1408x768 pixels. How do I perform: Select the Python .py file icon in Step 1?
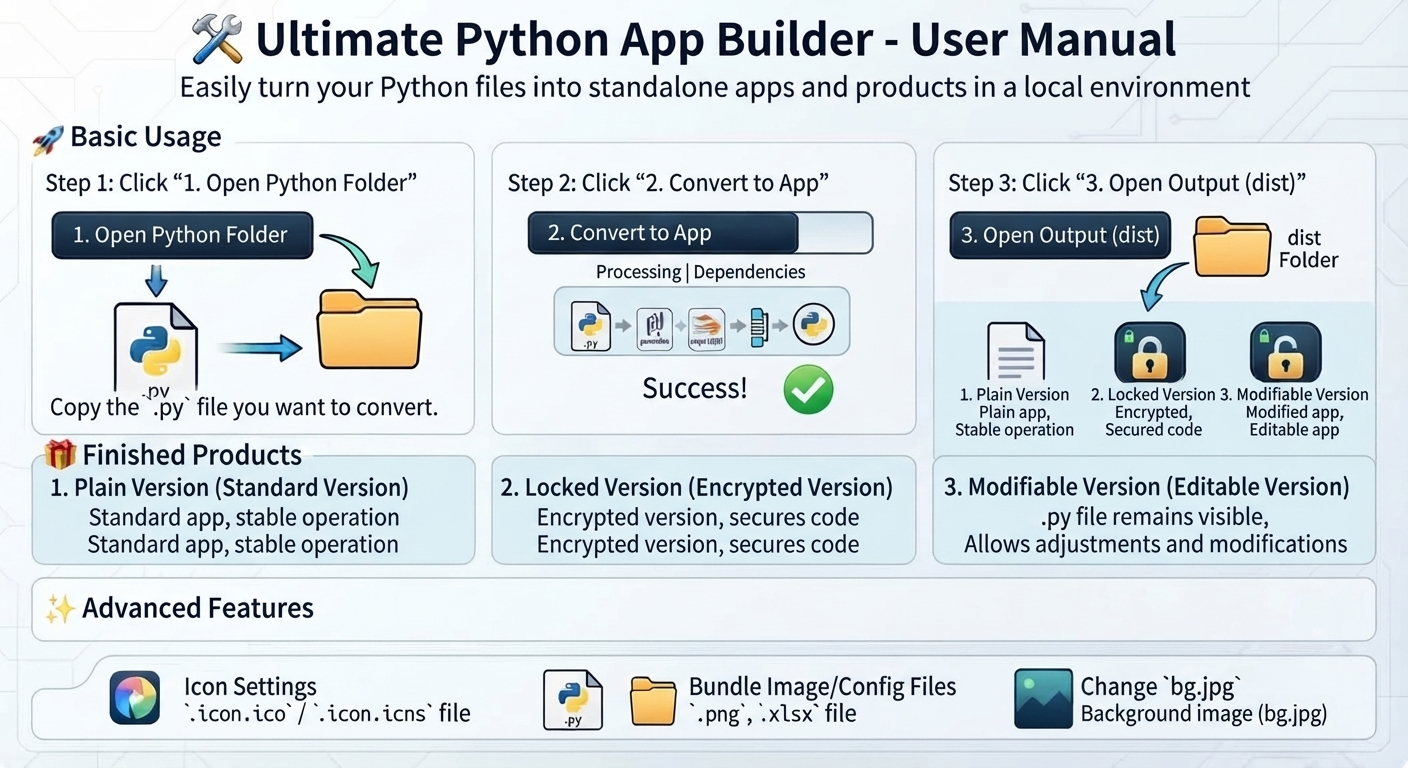(156, 350)
